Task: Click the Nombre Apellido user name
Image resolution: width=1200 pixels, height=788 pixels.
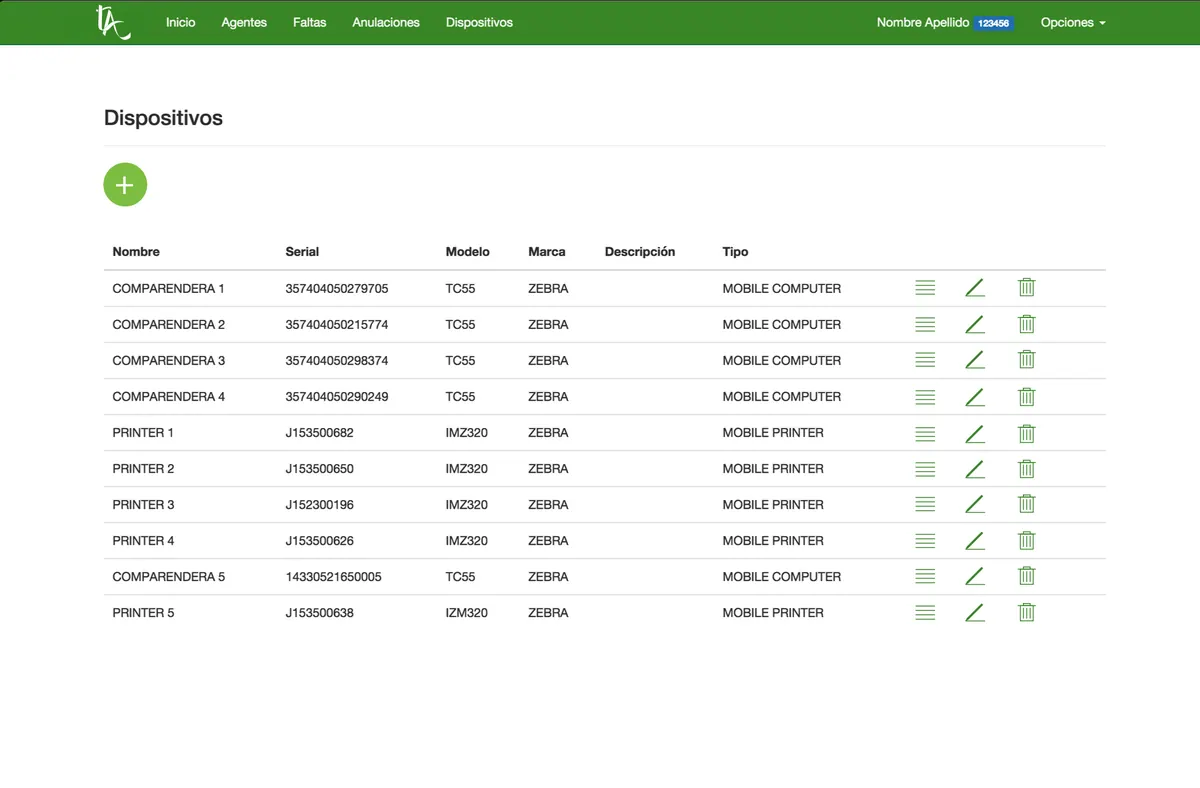Action: tap(923, 22)
